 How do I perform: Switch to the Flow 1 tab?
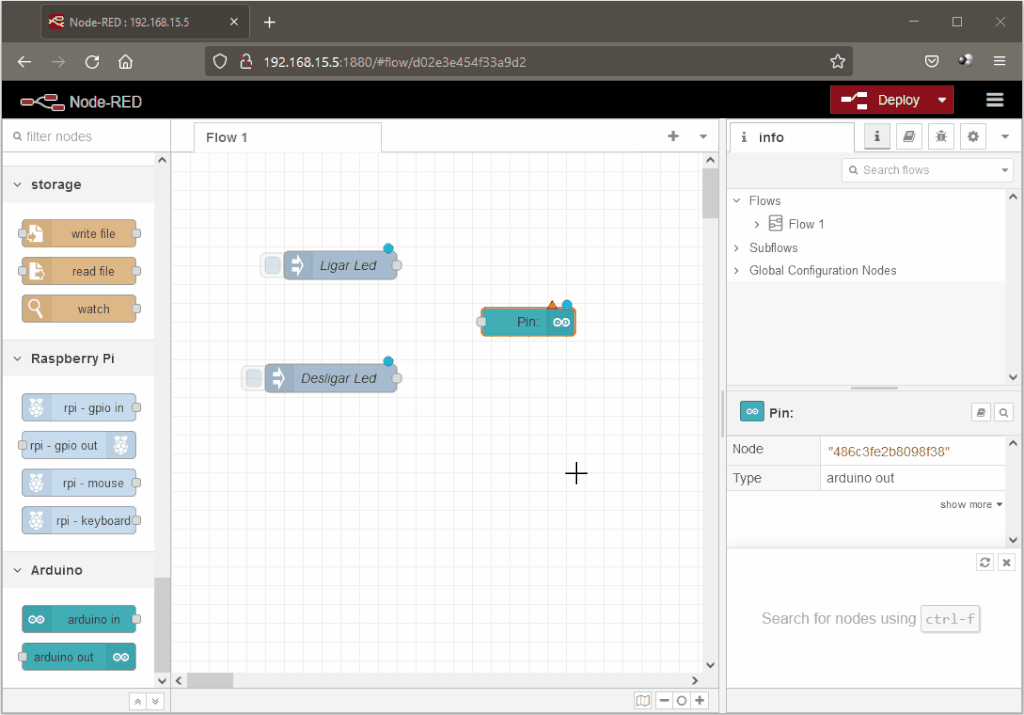287,137
